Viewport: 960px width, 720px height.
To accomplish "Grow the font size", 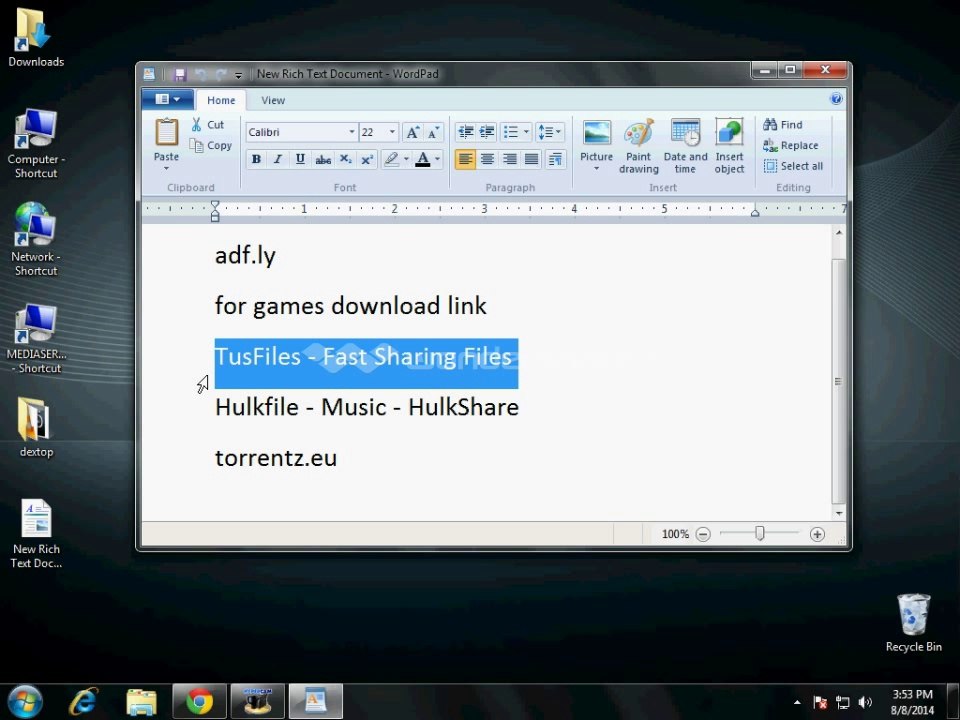I will 413,132.
